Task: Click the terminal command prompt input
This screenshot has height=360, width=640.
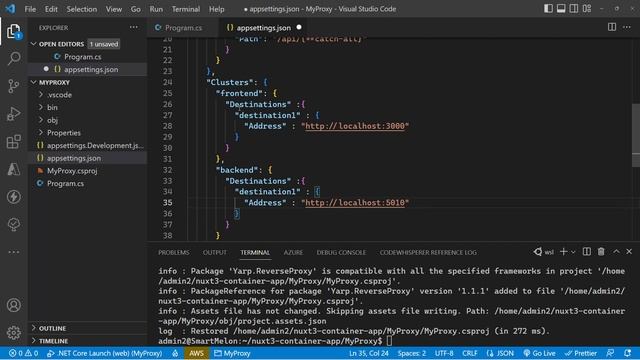Action: click(x=389, y=341)
